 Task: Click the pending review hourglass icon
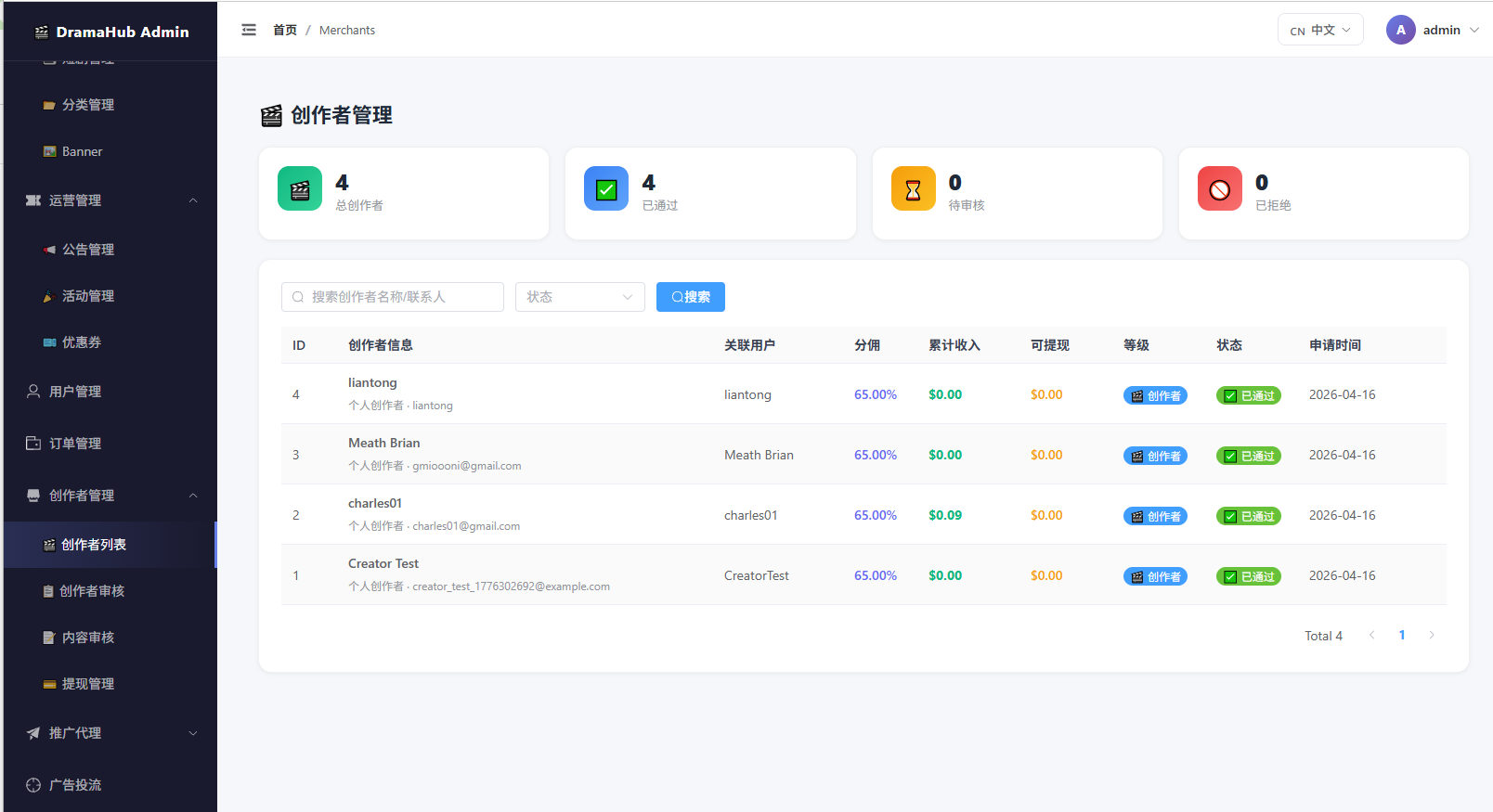click(x=914, y=189)
